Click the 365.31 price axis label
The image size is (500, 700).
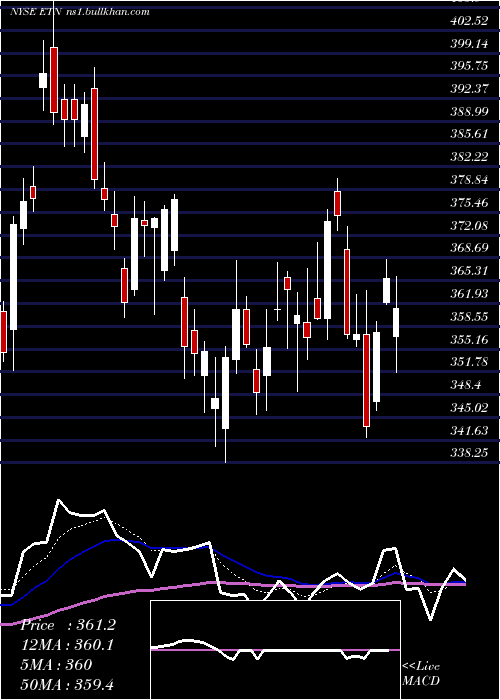coord(469,270)
